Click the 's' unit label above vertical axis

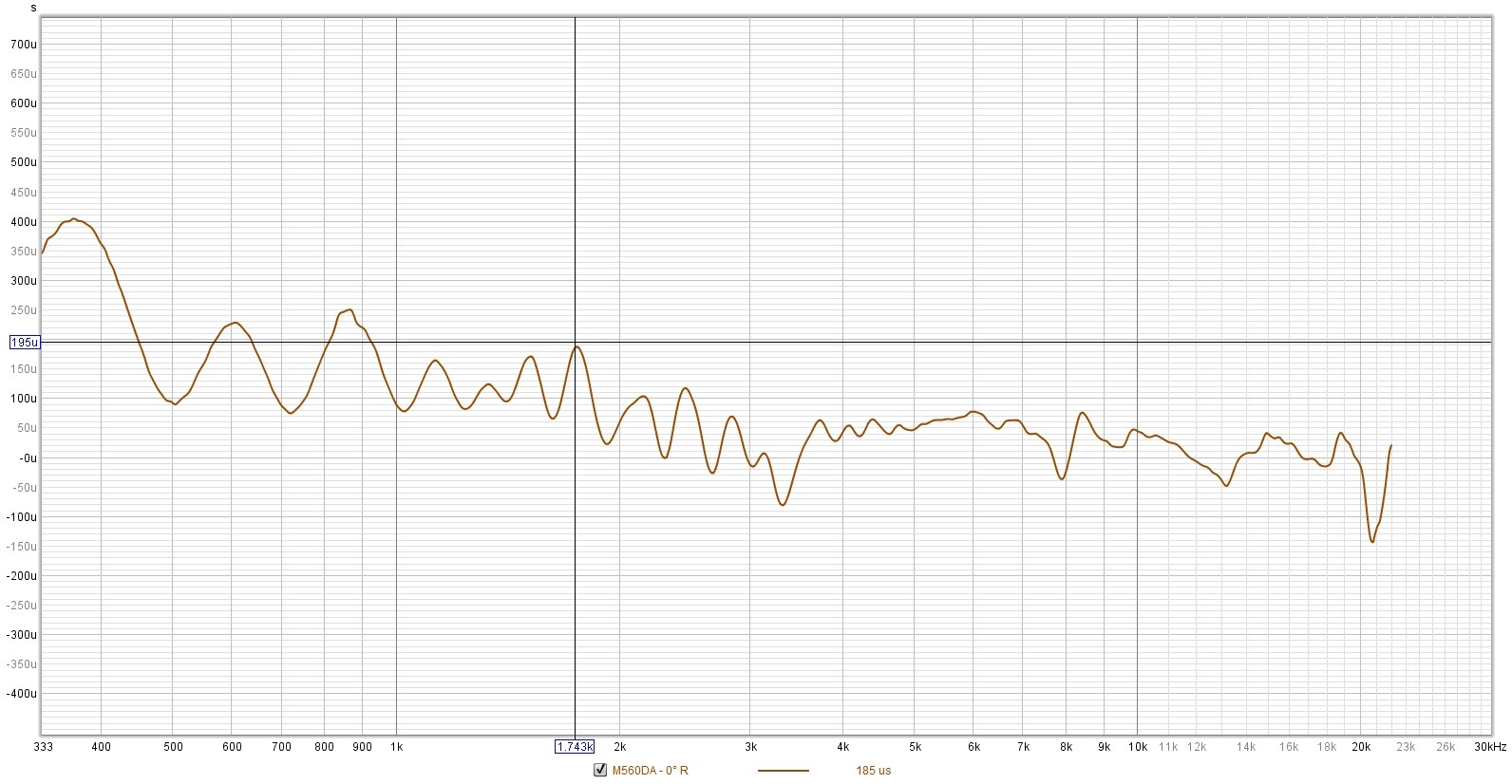tap(34, 8)
